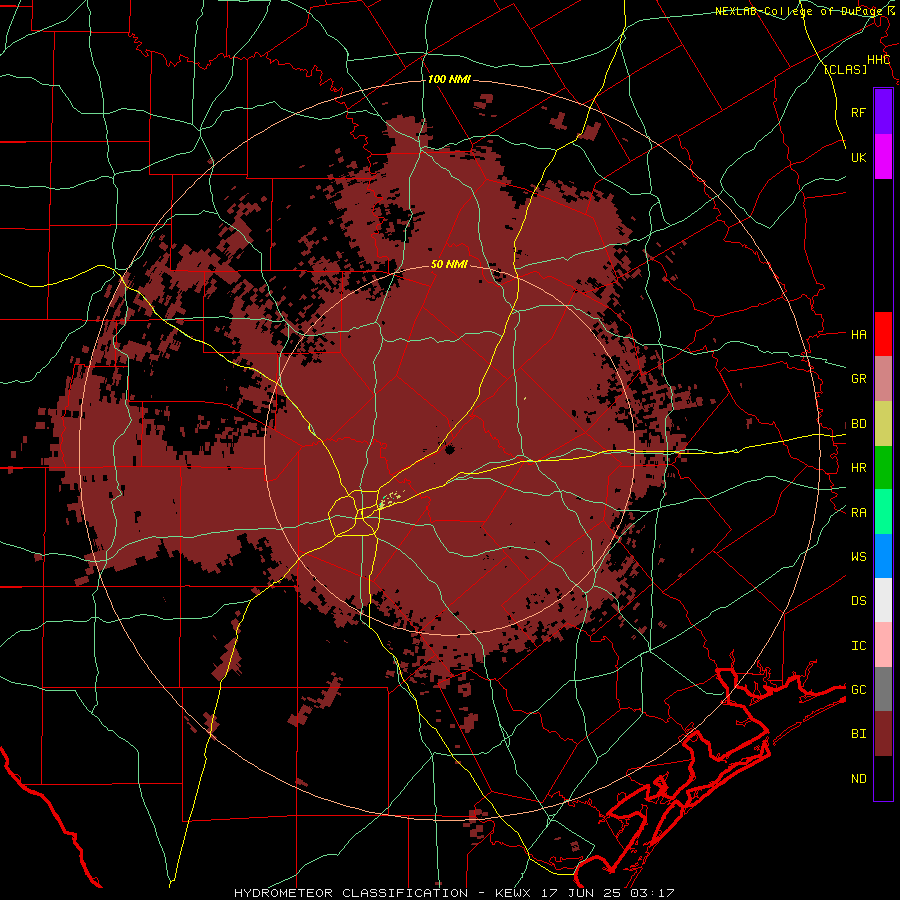
Task: Click the ND legend label
Action: click(x=858, y=779)
